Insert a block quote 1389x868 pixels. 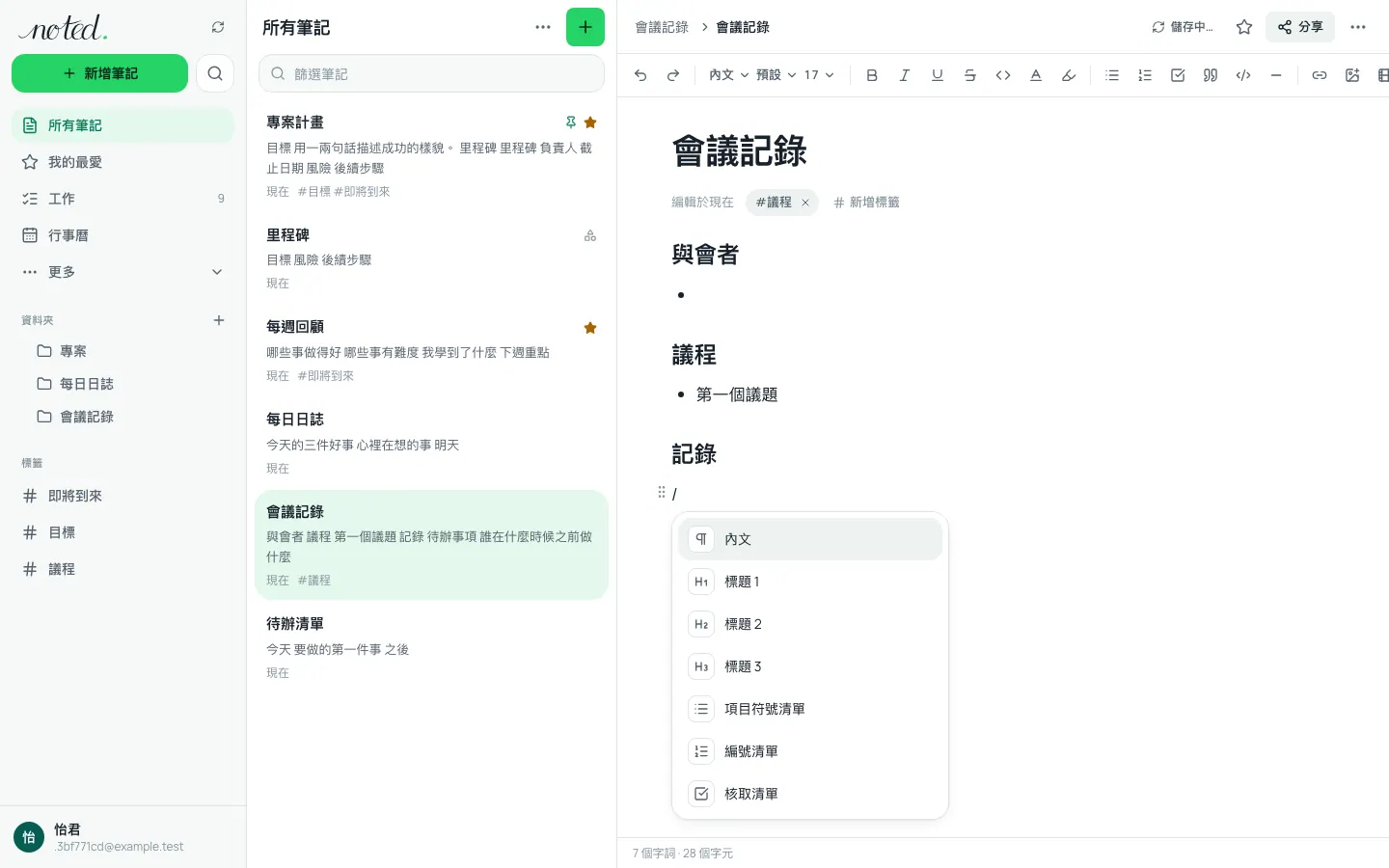click(x=1211, y=75)
